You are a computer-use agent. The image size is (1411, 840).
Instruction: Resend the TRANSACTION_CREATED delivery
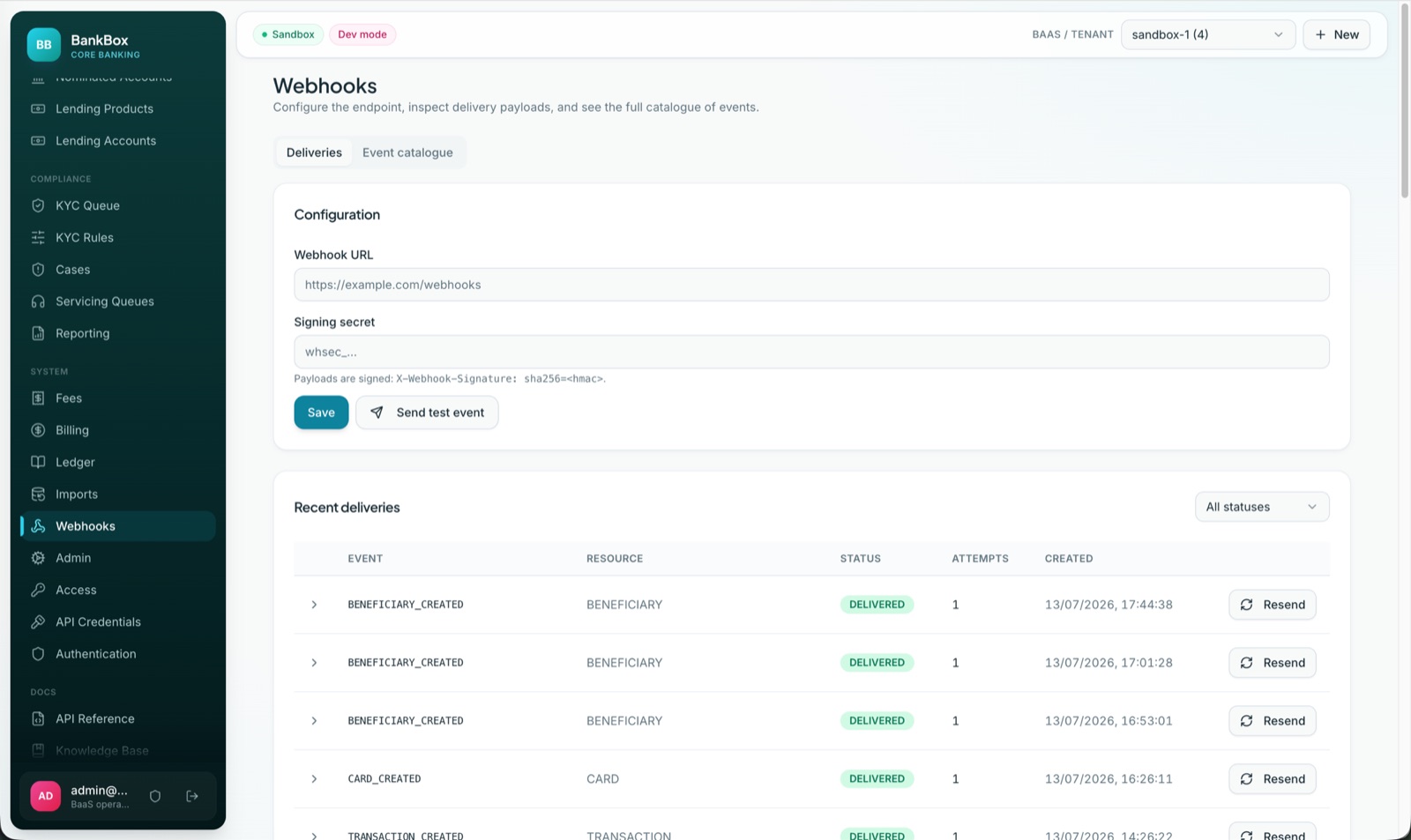point(1272,831)
